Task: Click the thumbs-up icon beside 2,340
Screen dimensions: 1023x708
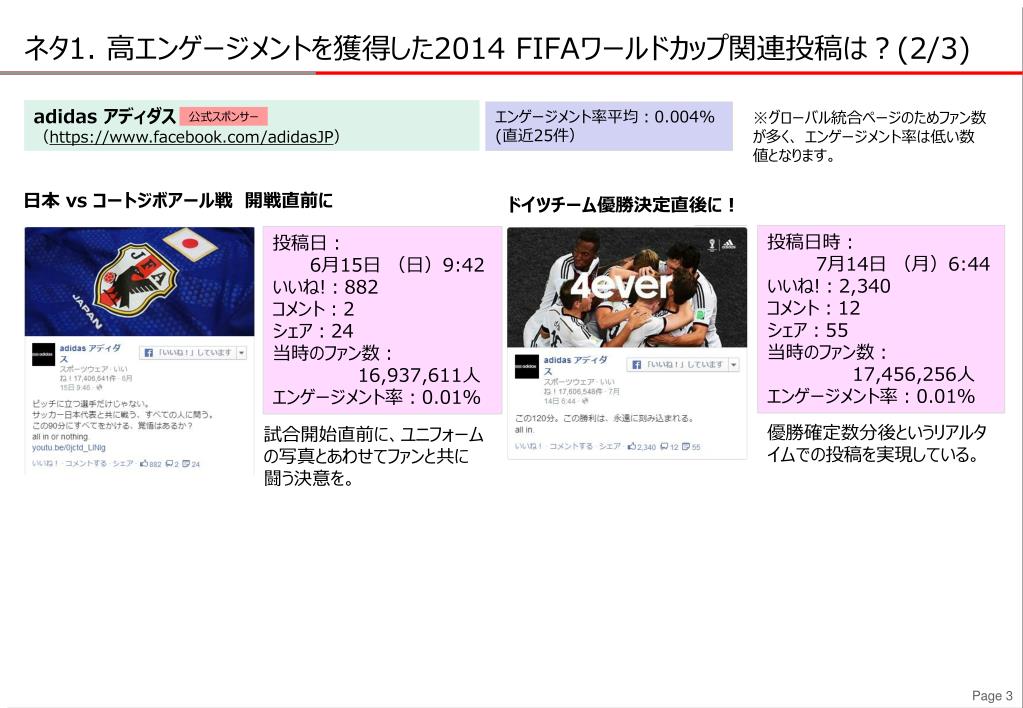Action: 632,447
